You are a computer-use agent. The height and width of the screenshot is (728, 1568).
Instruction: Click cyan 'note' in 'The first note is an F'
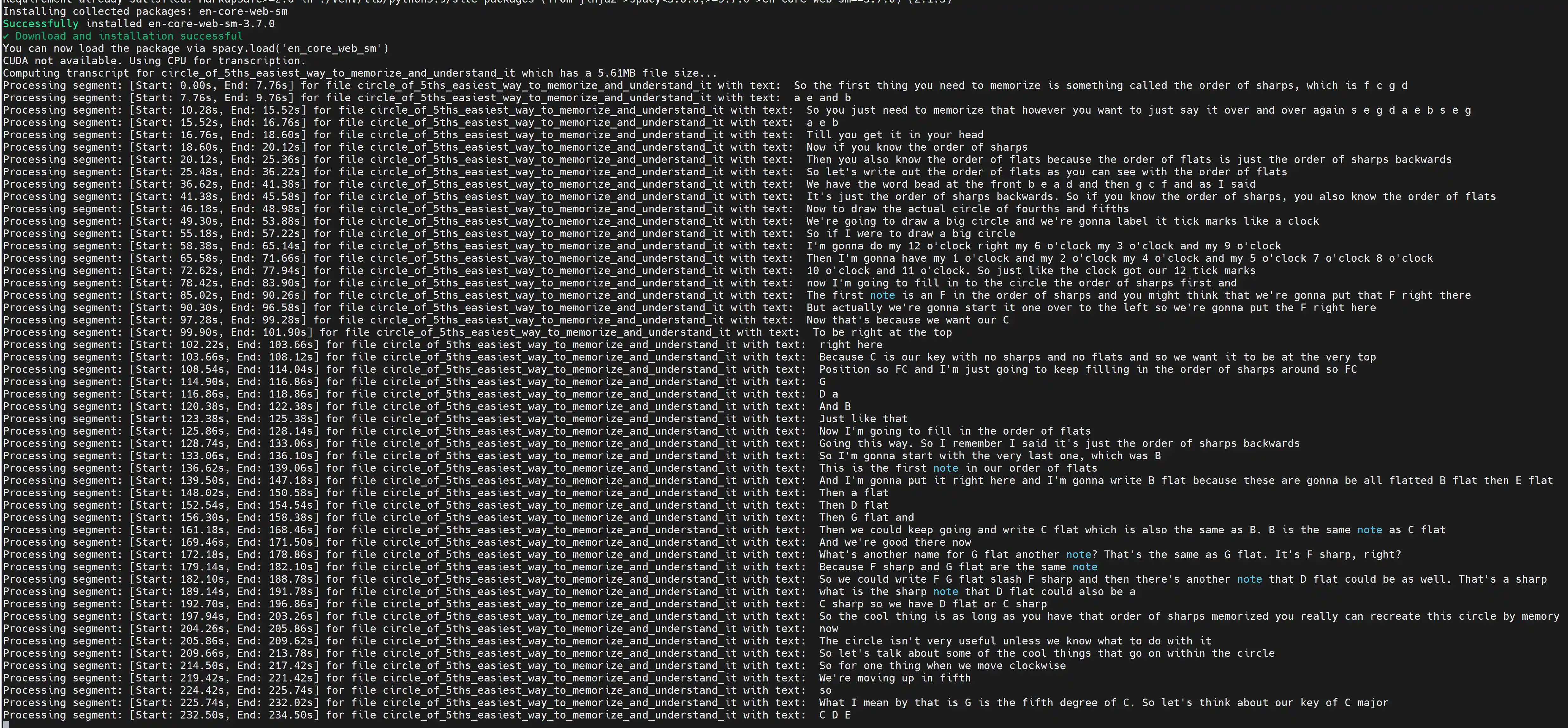point(882,295)
